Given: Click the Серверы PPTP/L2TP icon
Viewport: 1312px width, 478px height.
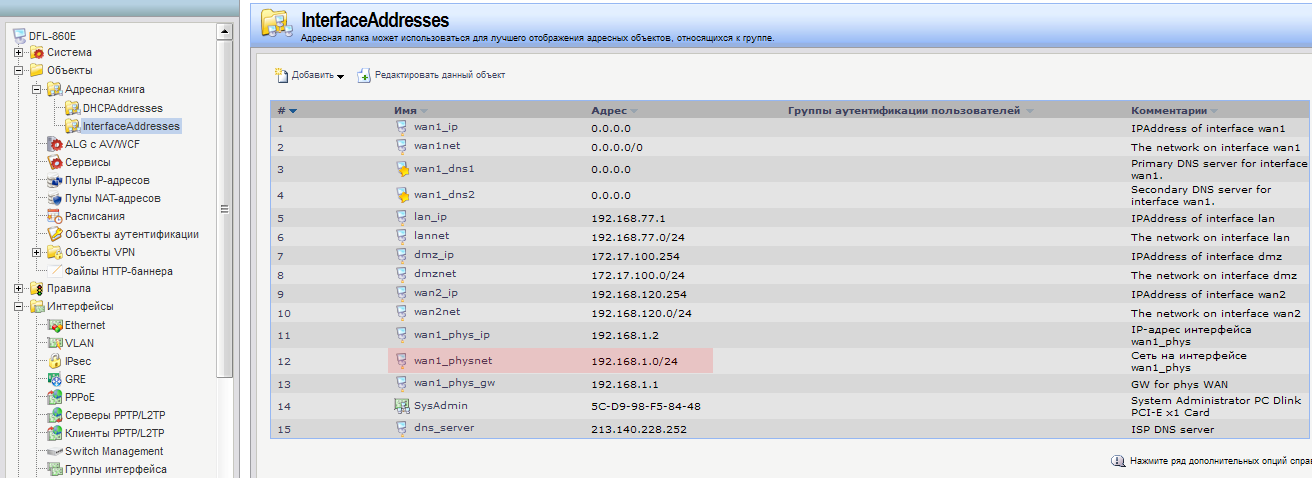Looking at the screenshot, I should (x=55, y=415).
